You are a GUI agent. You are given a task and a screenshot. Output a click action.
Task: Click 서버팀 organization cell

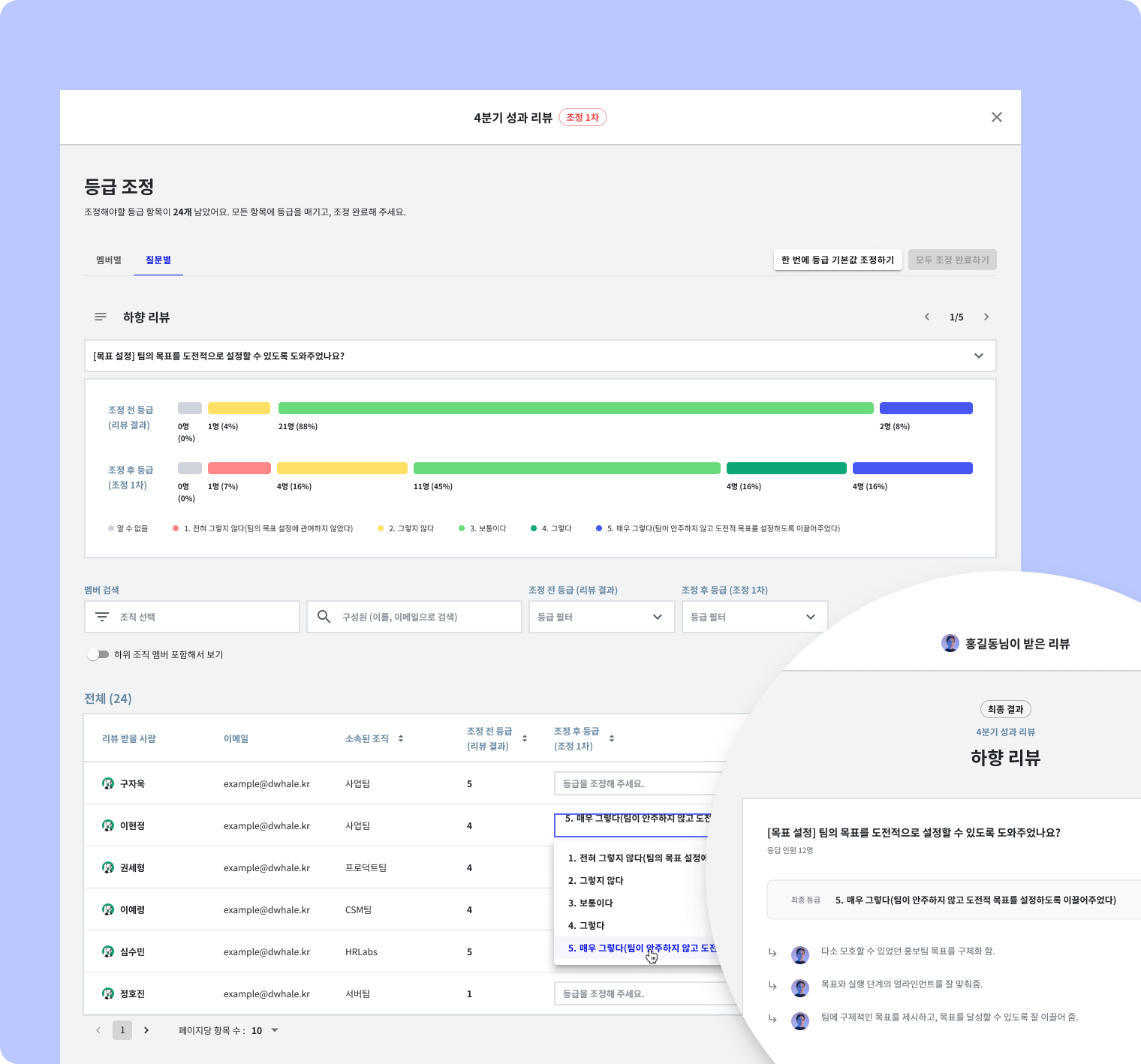[x=357, y=993]
